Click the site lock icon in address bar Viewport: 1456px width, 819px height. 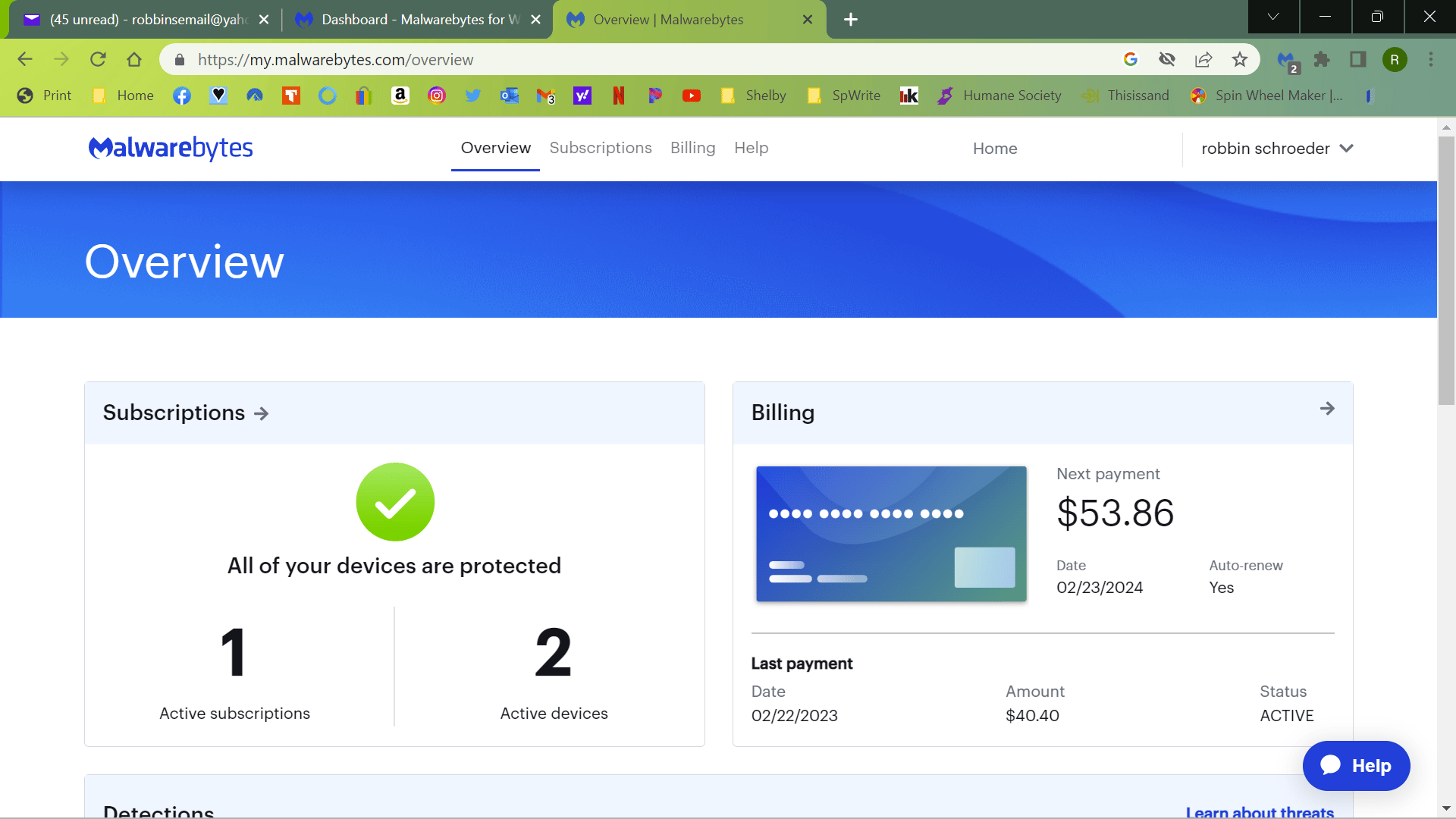pyautogui.click(x=180, y=59)
